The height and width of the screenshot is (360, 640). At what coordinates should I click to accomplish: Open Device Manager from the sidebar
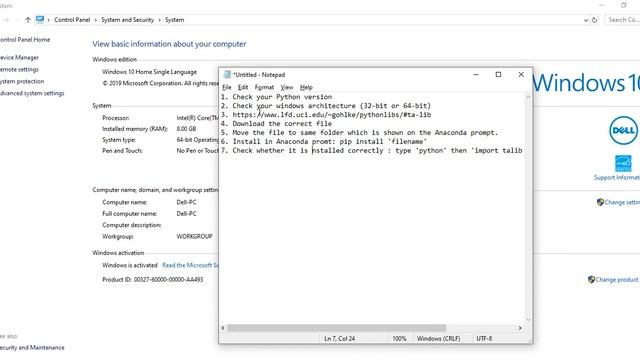19,58
